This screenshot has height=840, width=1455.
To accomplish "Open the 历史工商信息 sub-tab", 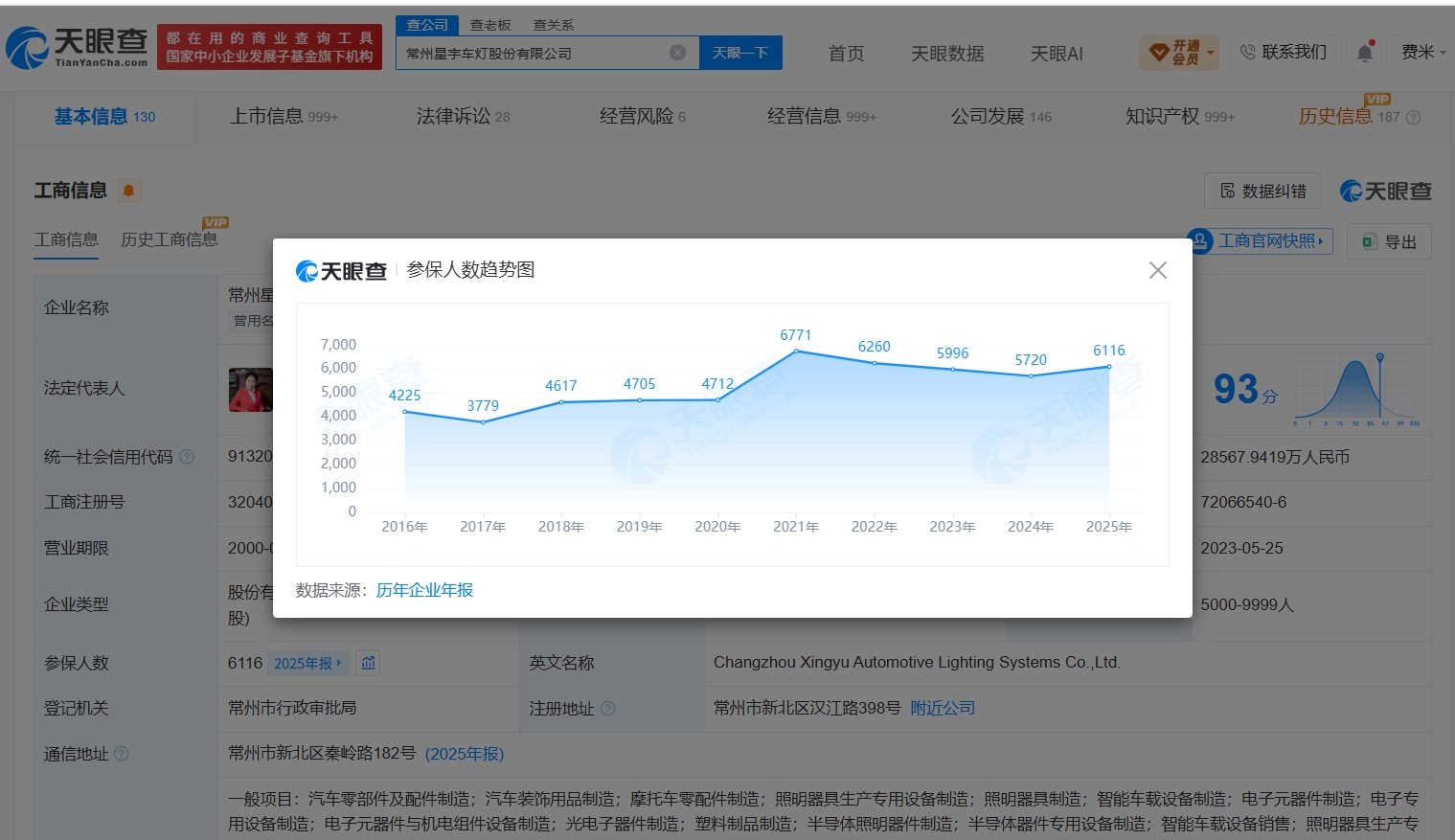I will coord(170,239).
